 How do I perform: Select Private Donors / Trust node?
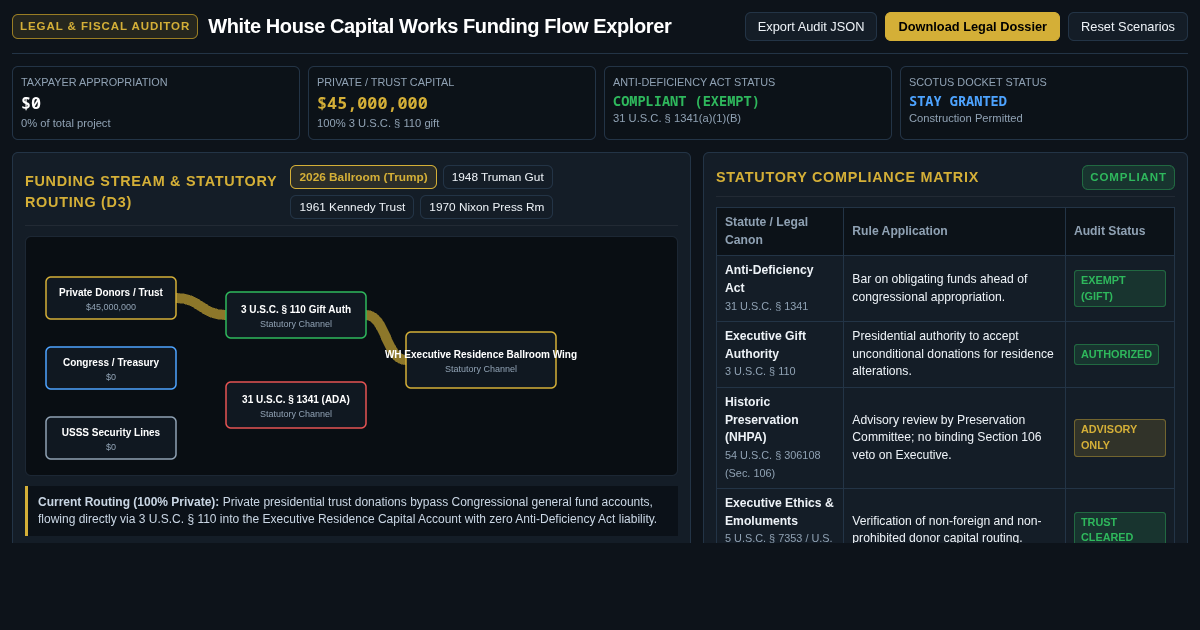point(111,298)
